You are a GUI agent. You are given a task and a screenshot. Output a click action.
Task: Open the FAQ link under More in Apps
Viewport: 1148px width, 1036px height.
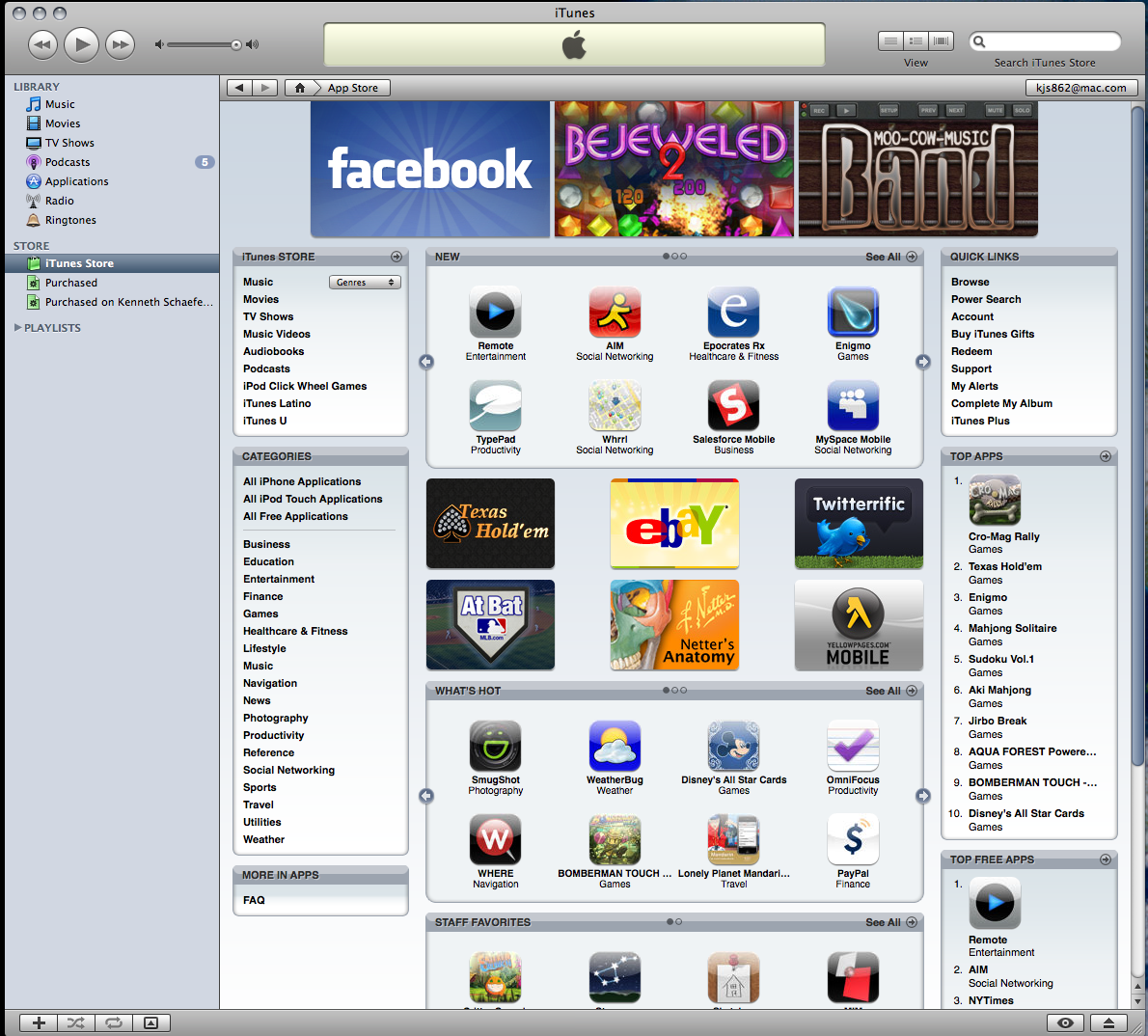(x=254, y=900)
